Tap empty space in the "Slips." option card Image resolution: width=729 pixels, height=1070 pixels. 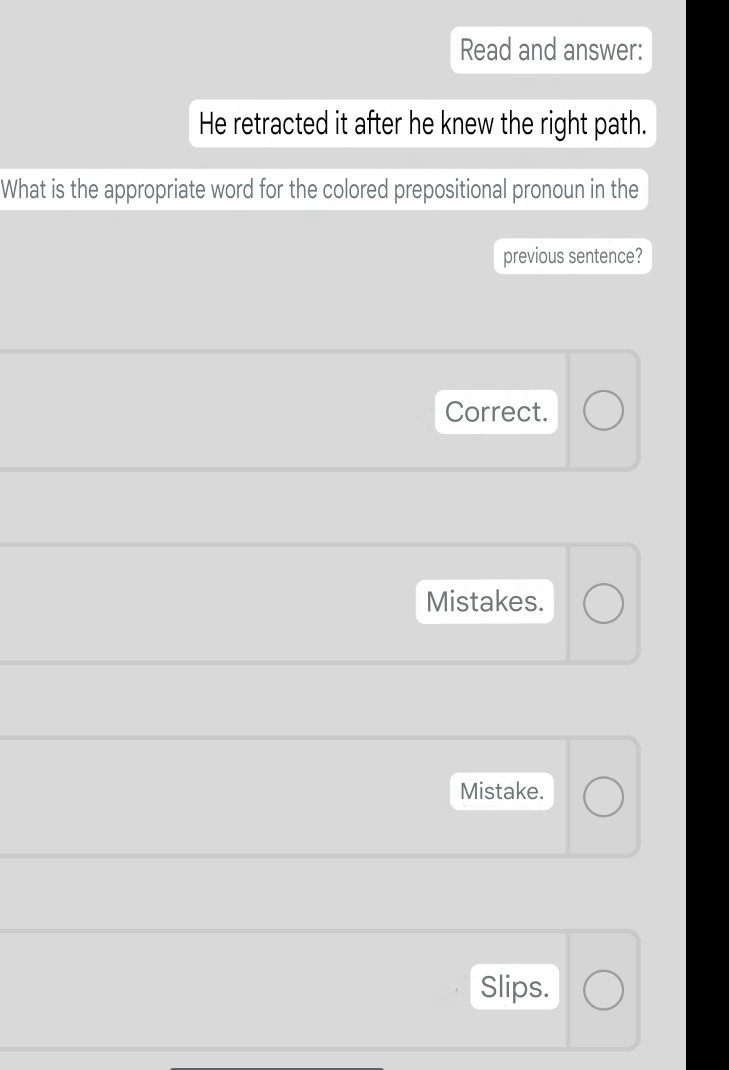[200, 989]
